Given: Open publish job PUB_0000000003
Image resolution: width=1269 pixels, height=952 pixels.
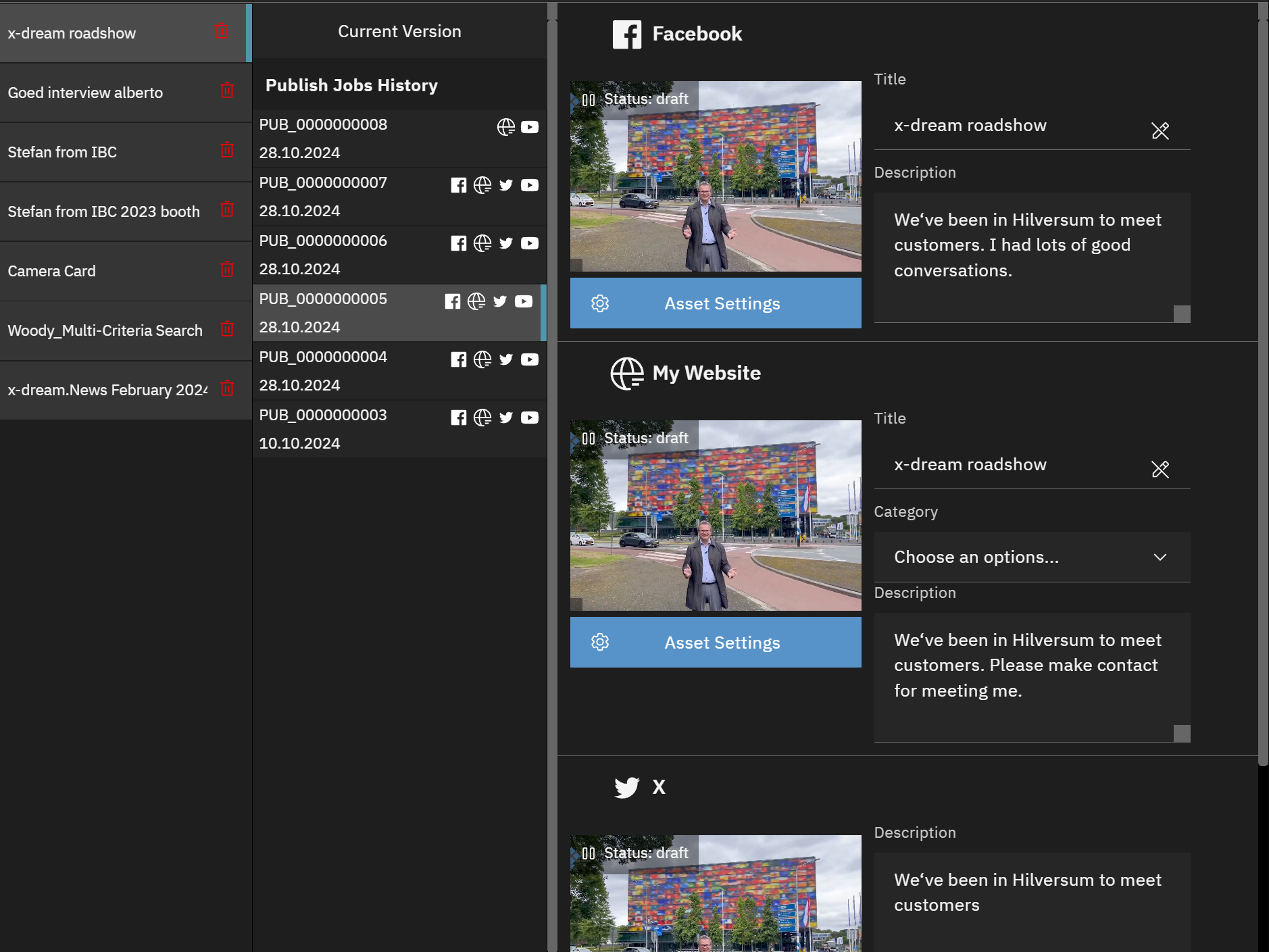Looking at the screenshot, I should pyautogui.click(x=399, y=429).
